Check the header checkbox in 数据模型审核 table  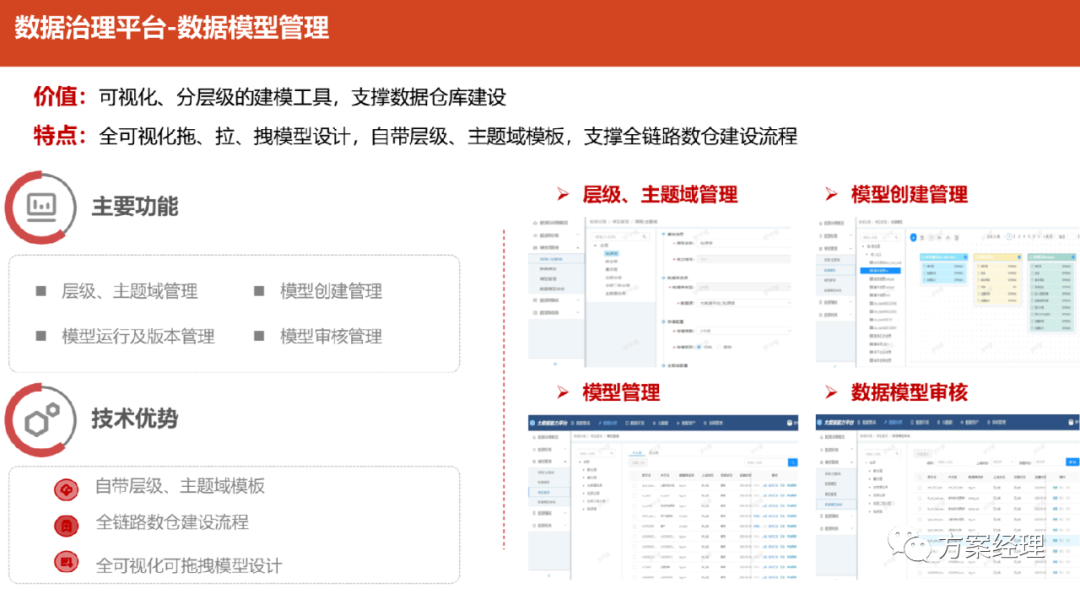coord(918,477)
